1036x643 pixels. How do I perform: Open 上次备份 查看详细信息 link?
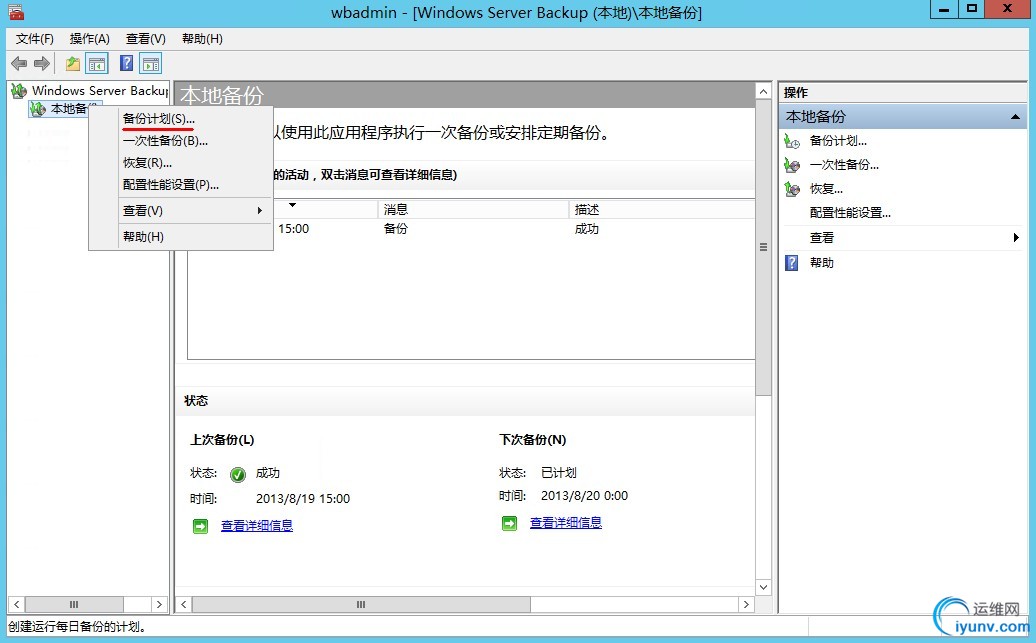click(x=256, y=526)
